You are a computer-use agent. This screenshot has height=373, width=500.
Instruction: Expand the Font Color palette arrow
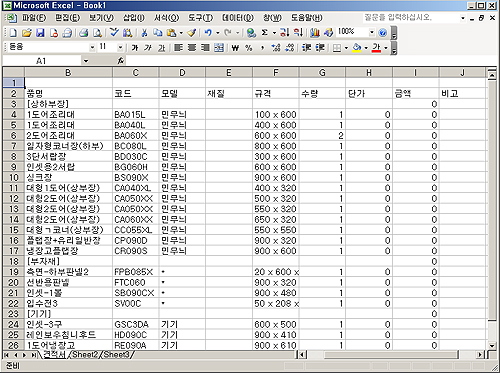tap(386, 48)
